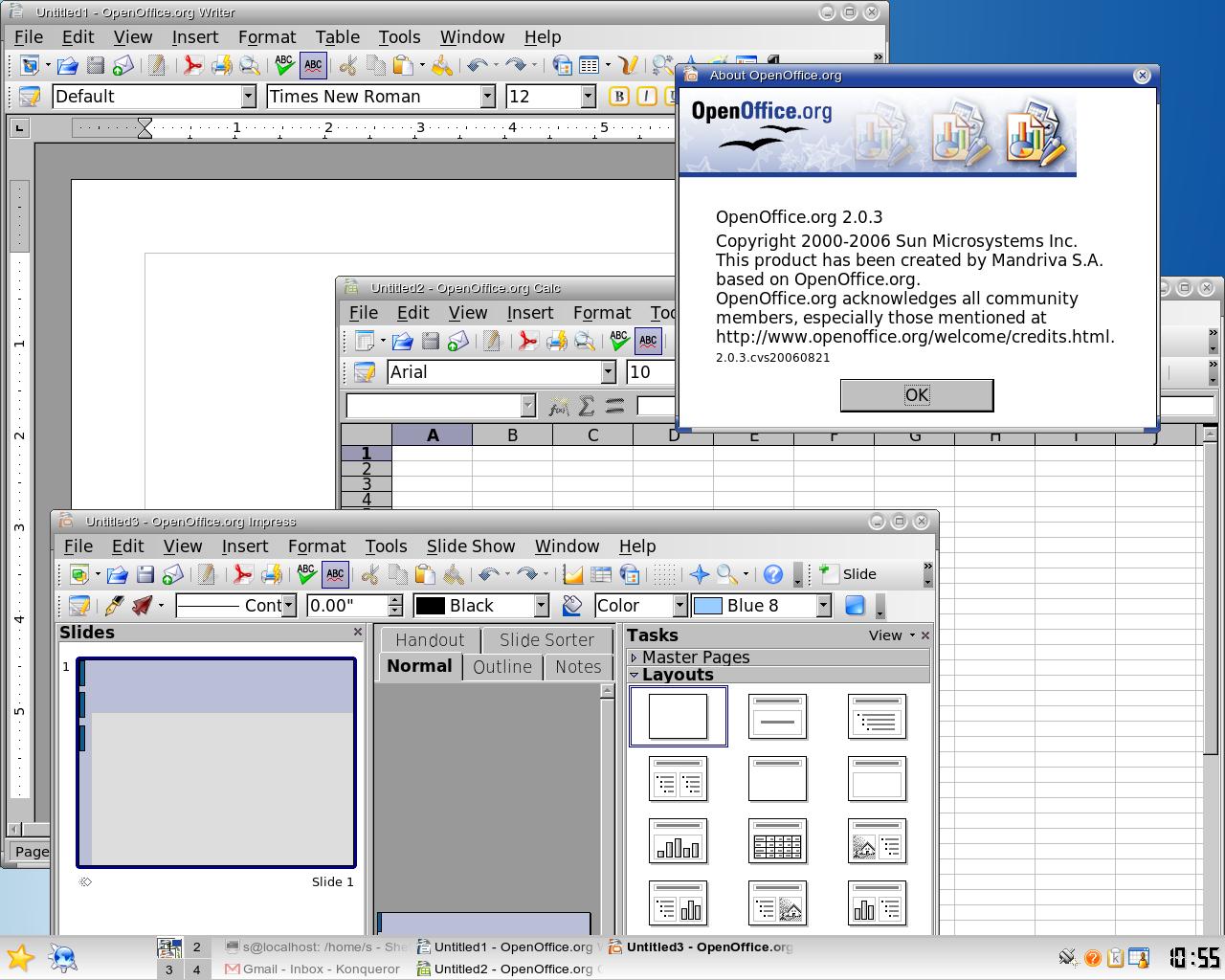Export Calc spreadsheet as PDF
Screen dimensions: 1225x980
coord(527,341)
